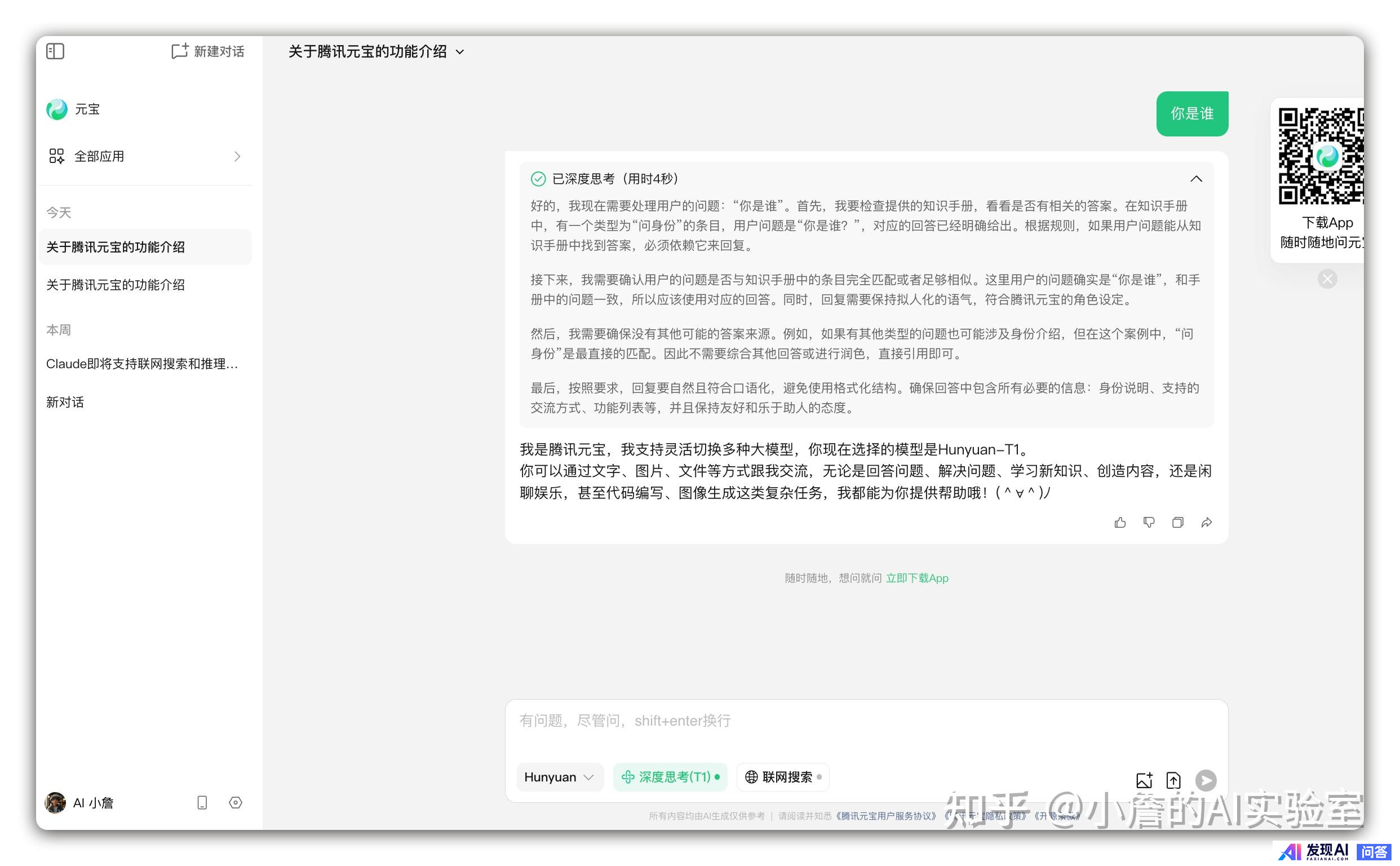Toggle 联网搜索 web search
Viewport: 1400px width, 866px height.
coord(782,777)
